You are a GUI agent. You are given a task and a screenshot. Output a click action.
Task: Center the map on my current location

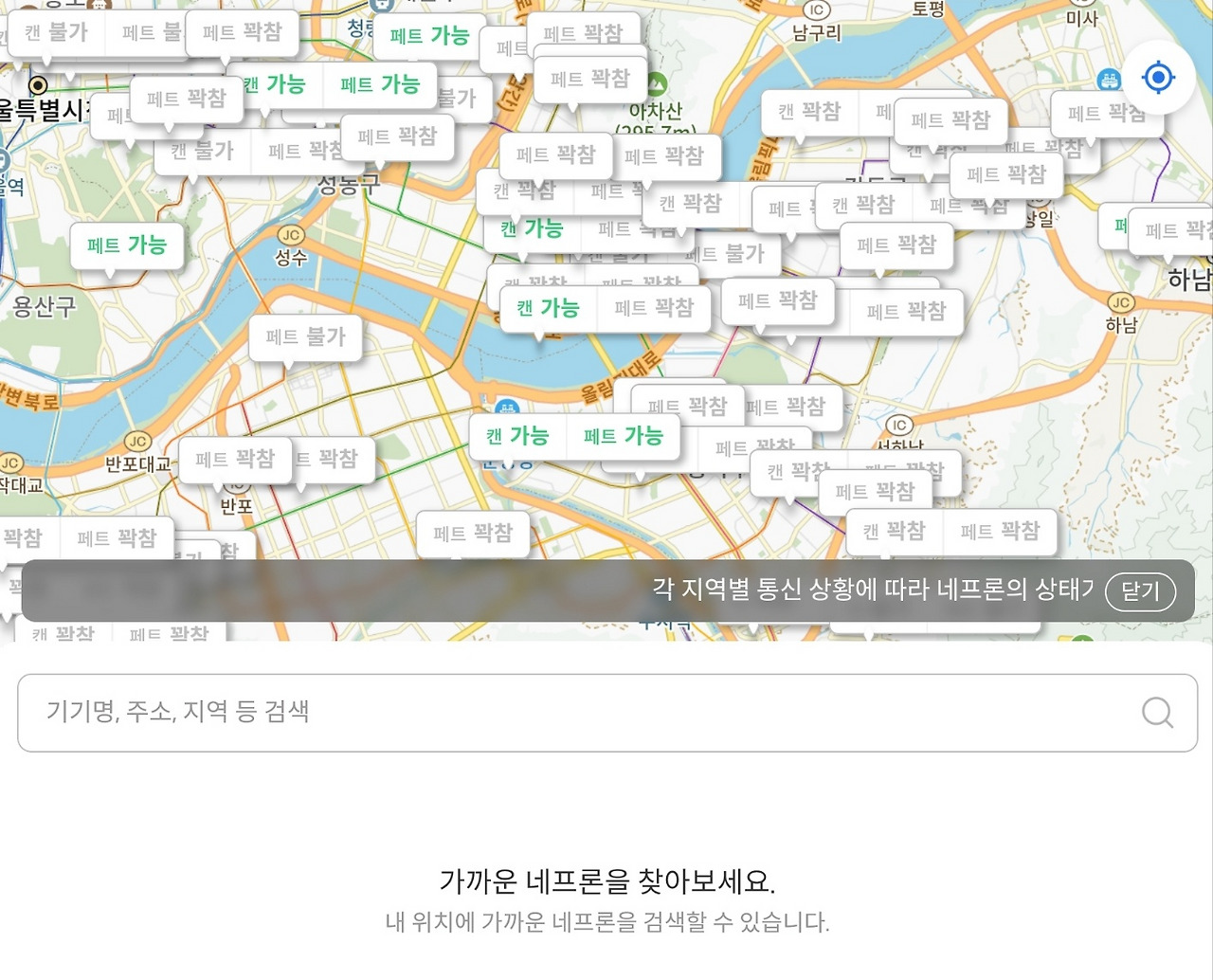pyautogui.click(x=1158, y=77)
